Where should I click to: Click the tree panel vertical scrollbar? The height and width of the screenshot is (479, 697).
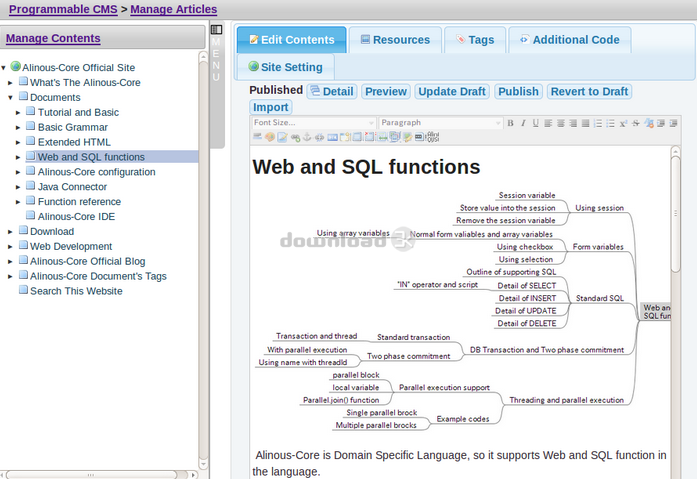pos(203,260)
